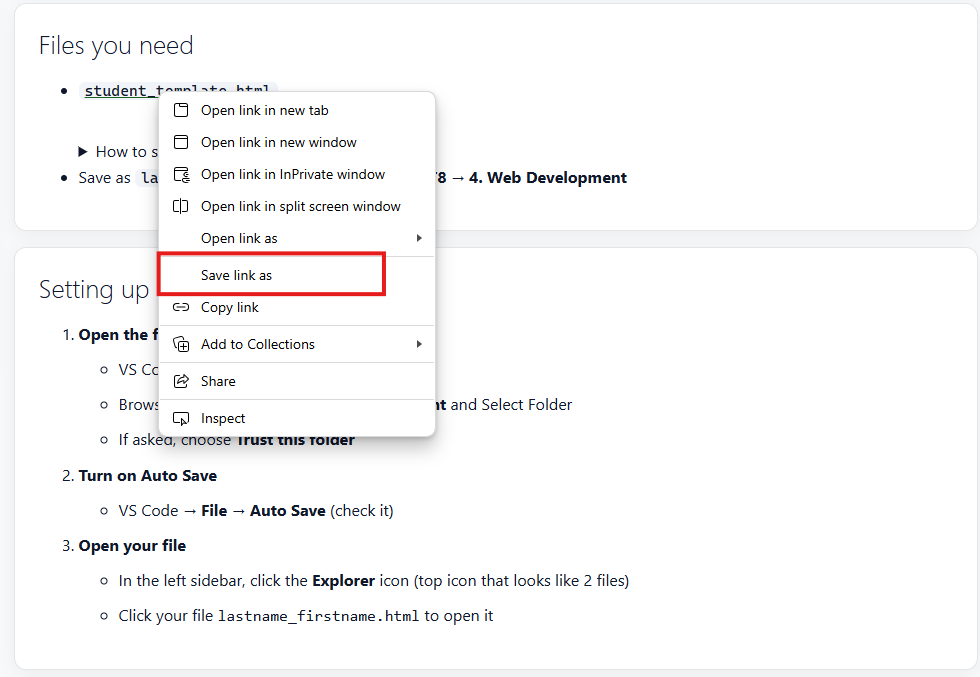Click the Share icon in the menu
Viewport: 980px width, 677px height.
[182, 381]
